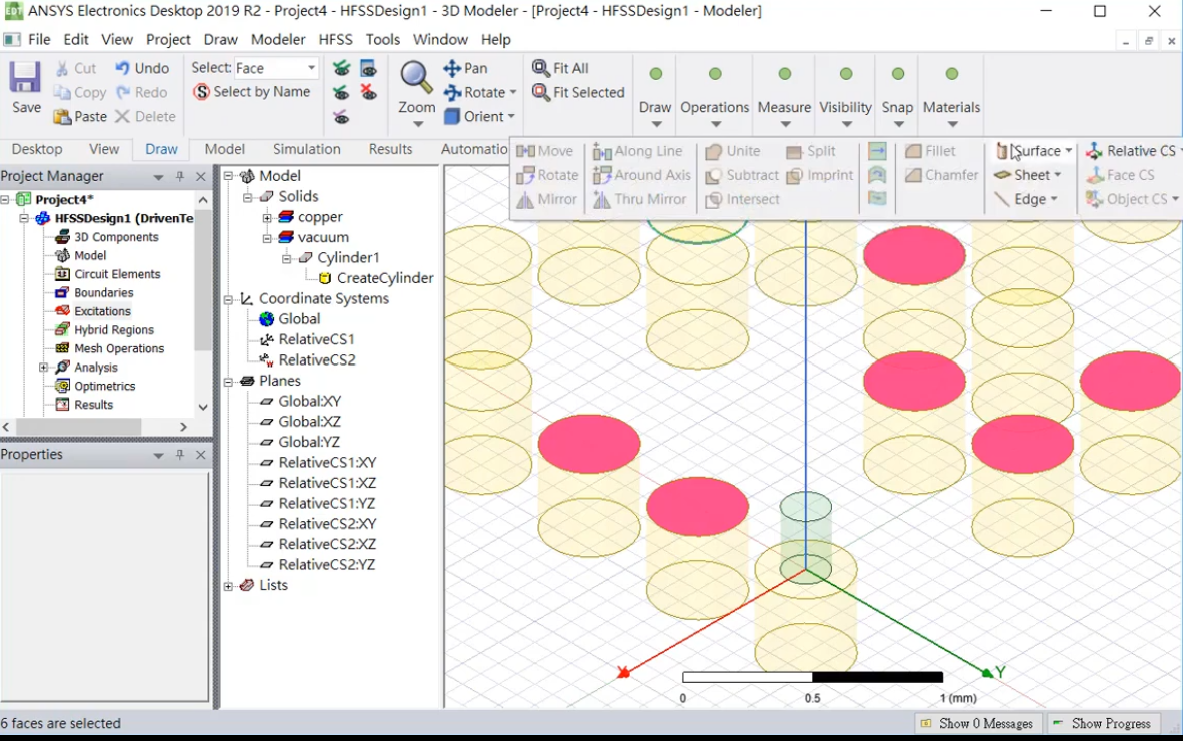
Task: Toggle visibility icon with red X eye
Action: click(x=368, y=93)
